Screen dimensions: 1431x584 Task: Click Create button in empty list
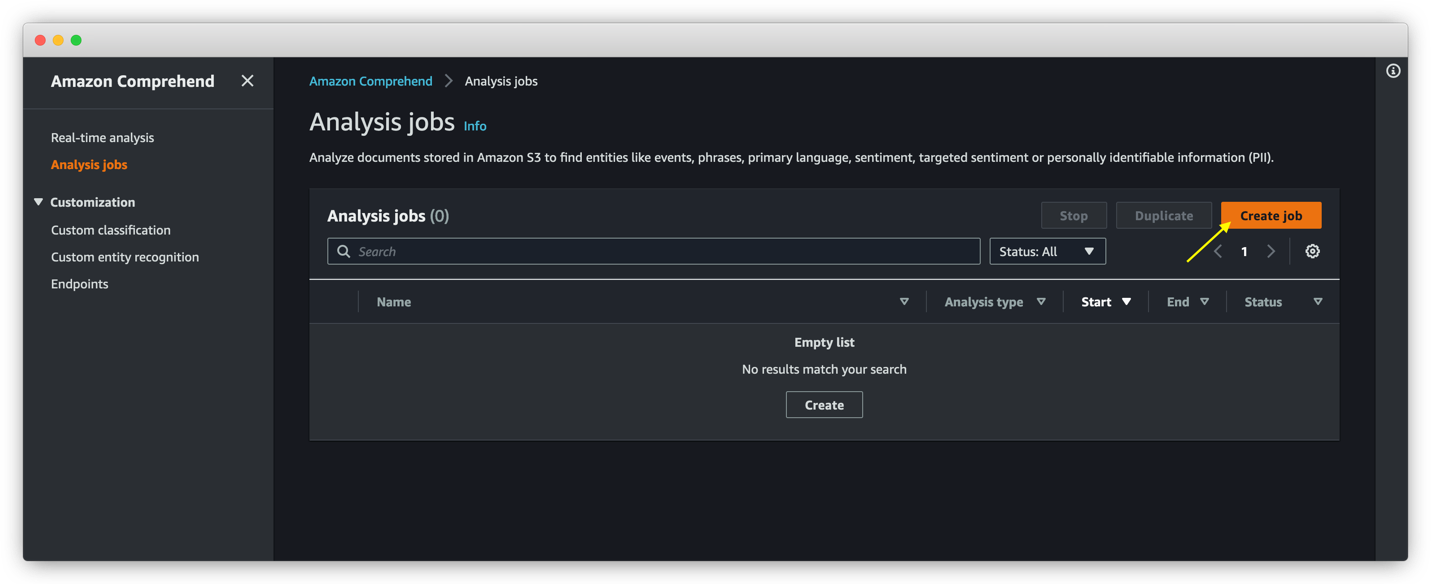[824, 405]
